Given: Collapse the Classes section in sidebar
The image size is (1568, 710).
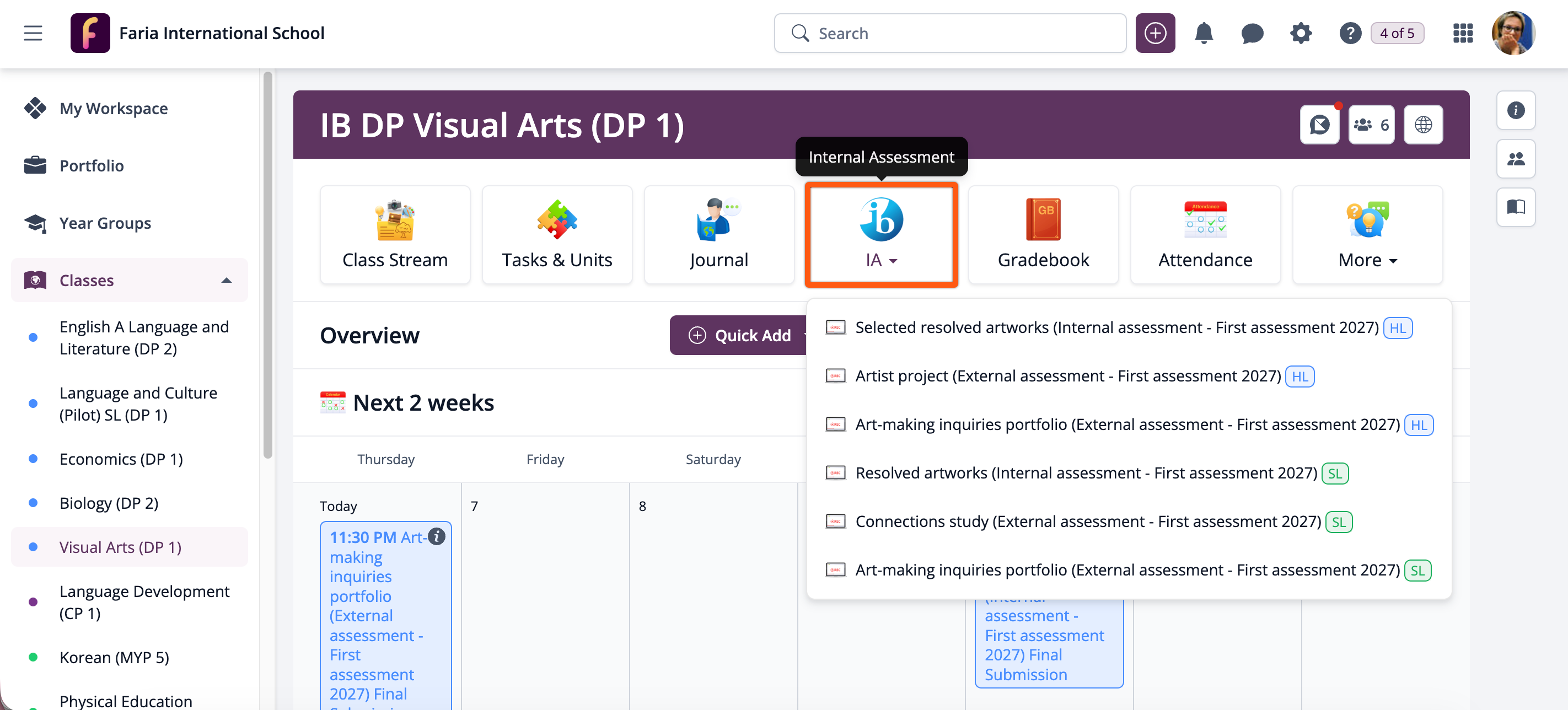Looking at the screenshot, I should (x=227, y=281).
